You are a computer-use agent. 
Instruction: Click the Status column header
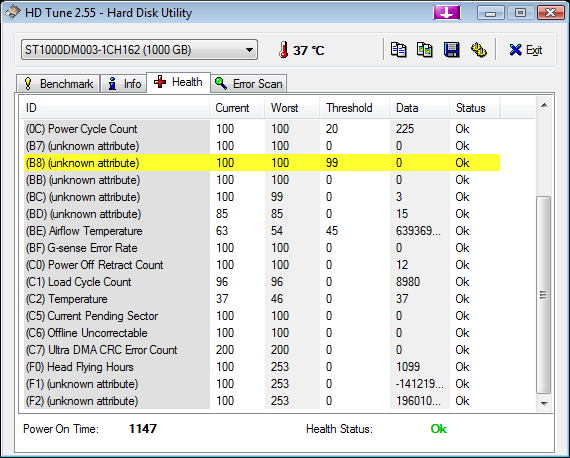point(475,108)
